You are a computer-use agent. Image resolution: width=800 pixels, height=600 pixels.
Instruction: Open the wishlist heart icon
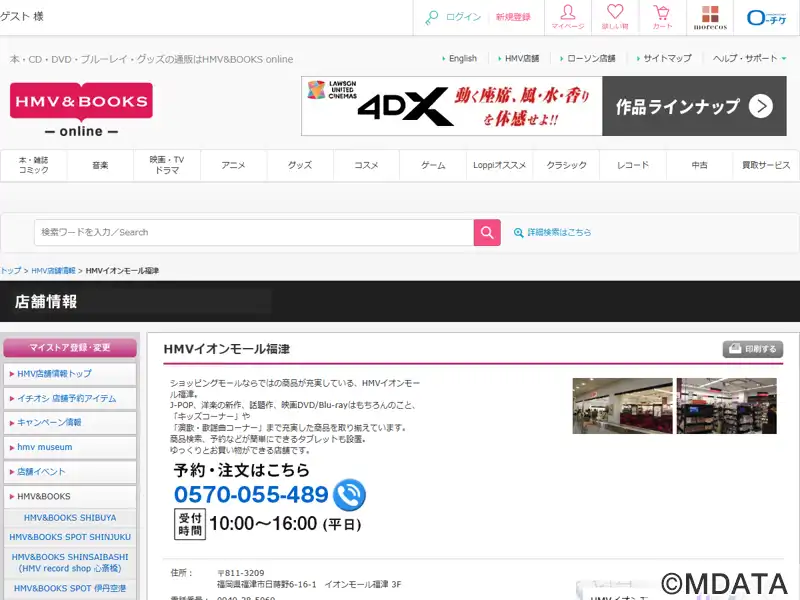coord(615,17)
